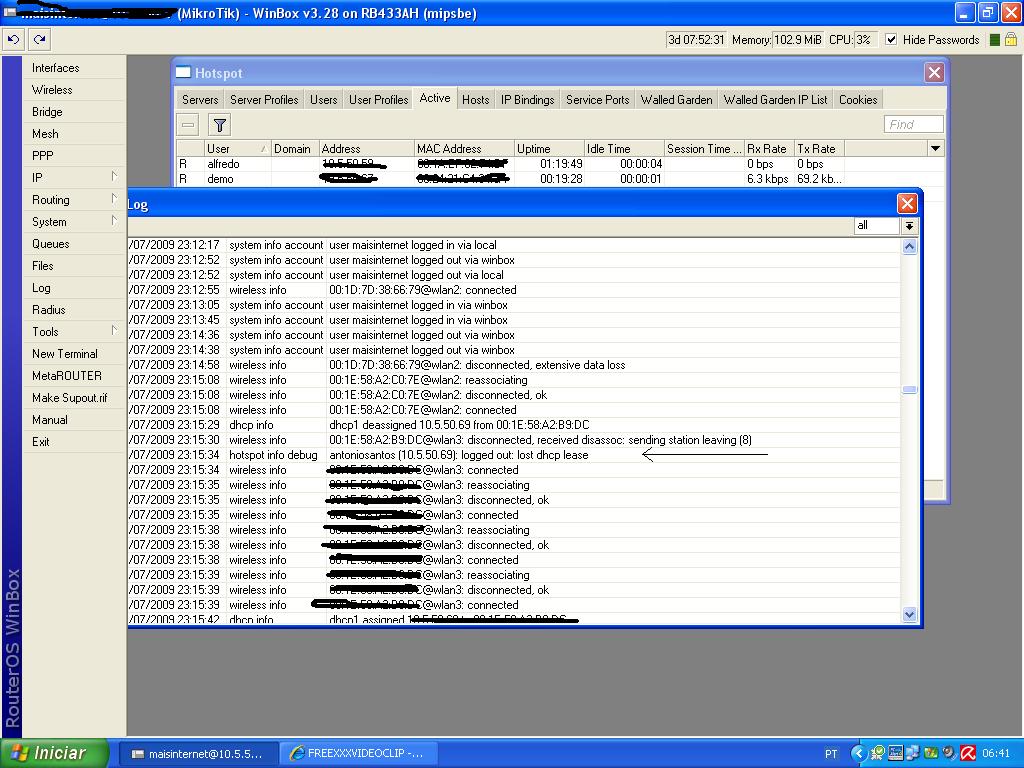Viewport: 1024px width, 768px height.
Task: Click the Undo arrow in WinBox toolbar
Action: (x=13, y=39)
